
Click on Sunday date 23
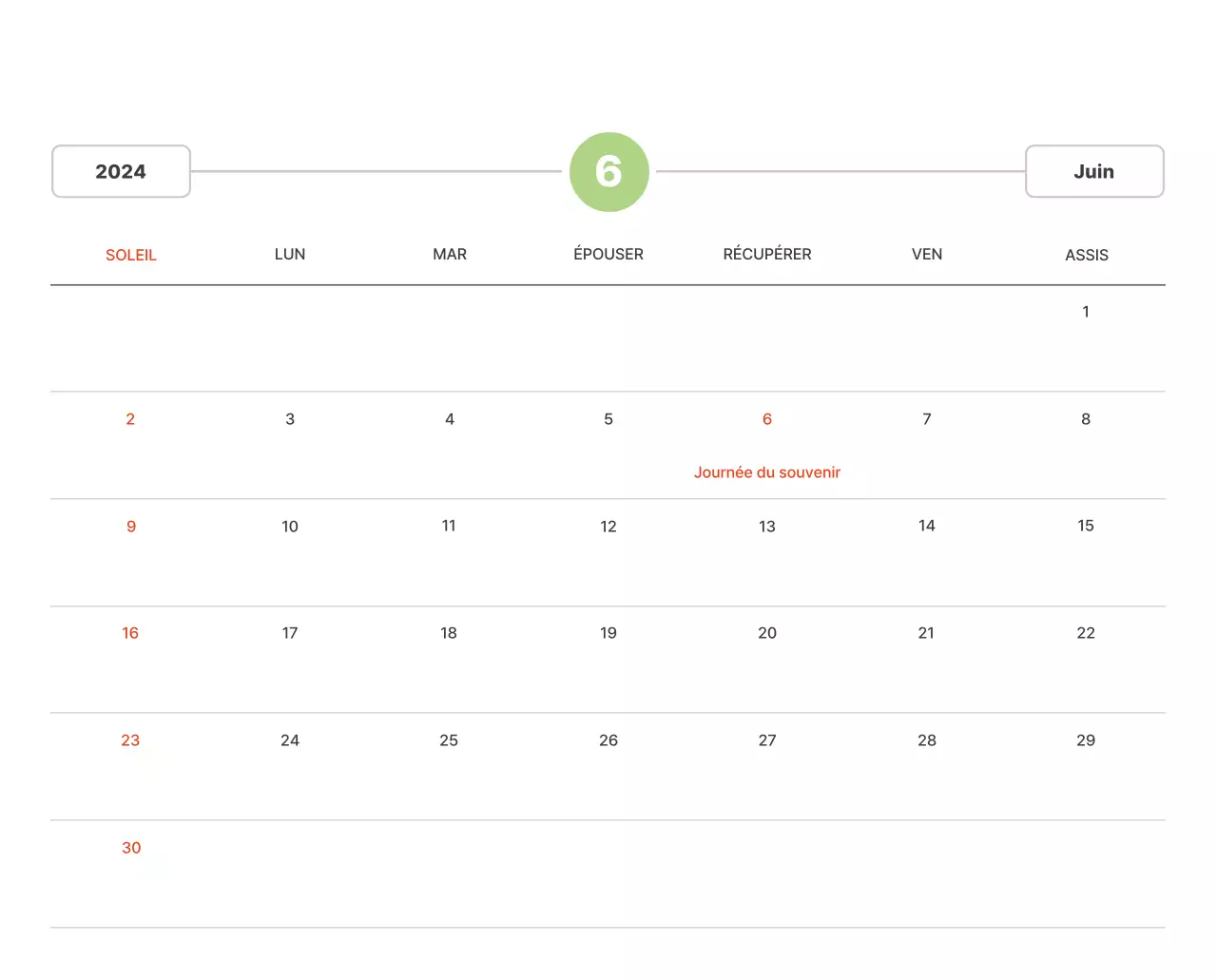[130, 740]
